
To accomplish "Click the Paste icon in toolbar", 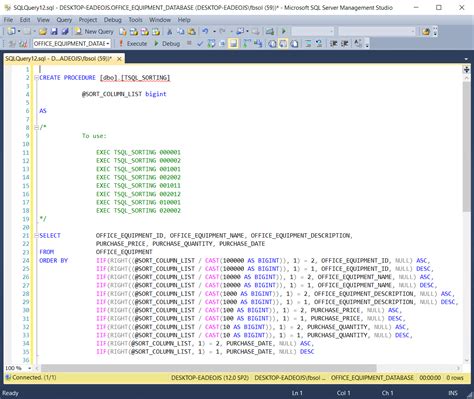I will click(x=192, y=32).
